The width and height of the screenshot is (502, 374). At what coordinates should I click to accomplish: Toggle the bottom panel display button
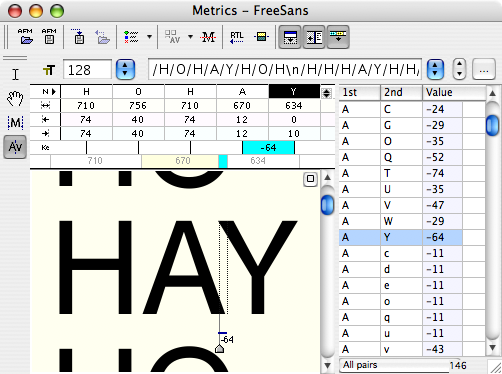[290, 37]
